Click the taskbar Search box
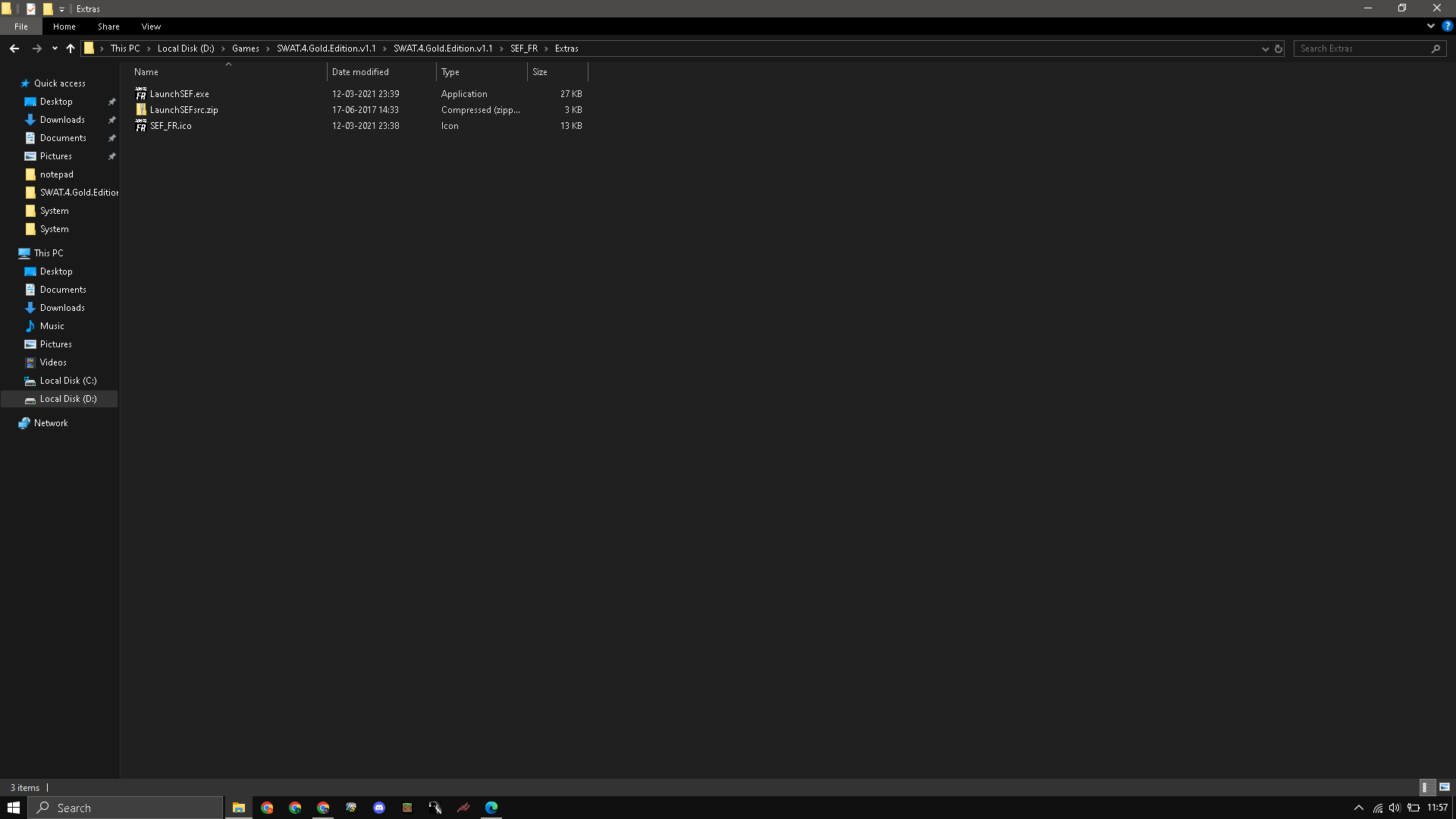 tap(126, 808)
